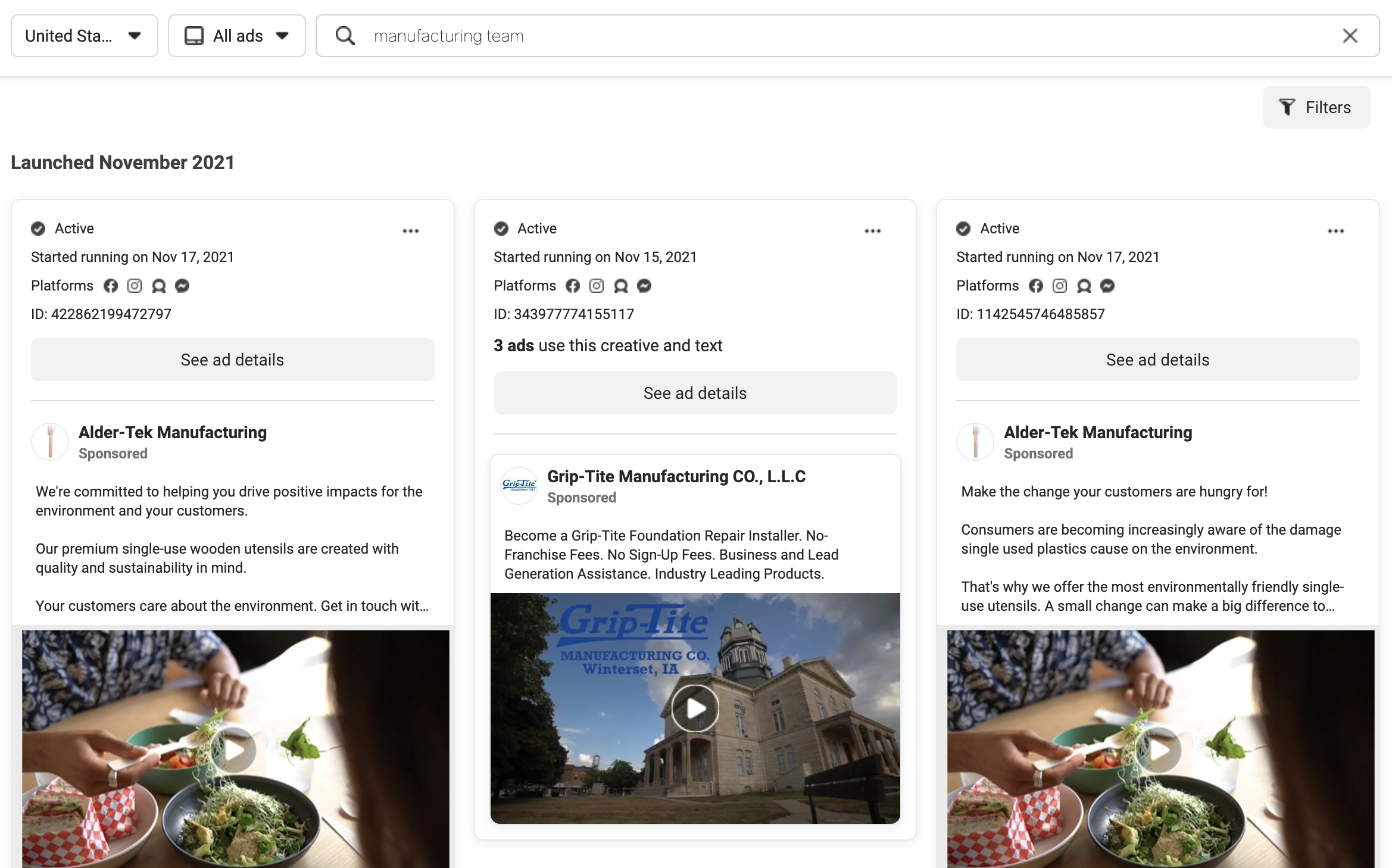Click 'Started running on Nov 15, 2021' text
This screenshot has width=1392, height=868.
tap(595, 257)
